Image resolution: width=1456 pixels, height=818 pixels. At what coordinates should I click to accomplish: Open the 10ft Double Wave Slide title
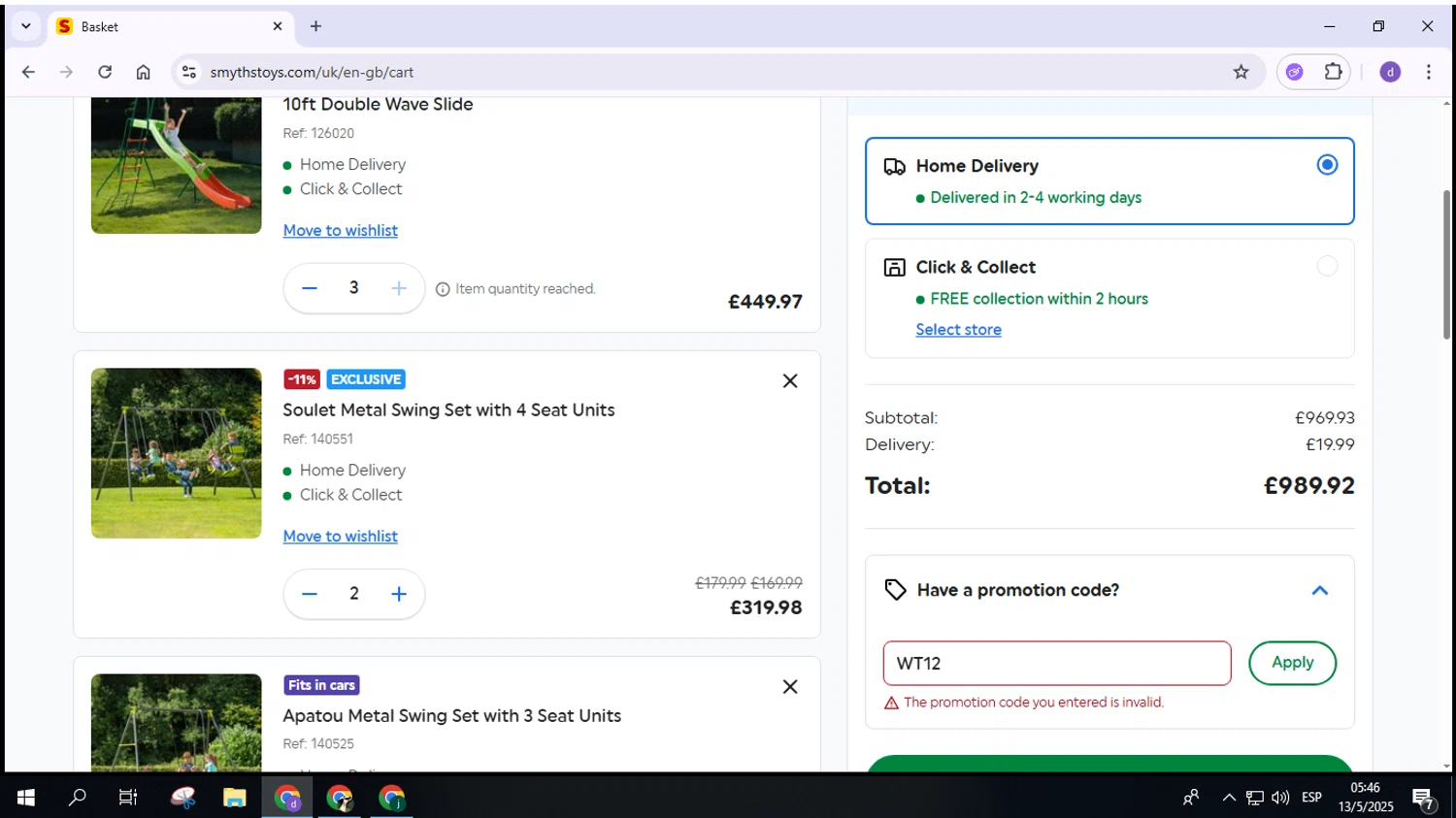(378, 104)
